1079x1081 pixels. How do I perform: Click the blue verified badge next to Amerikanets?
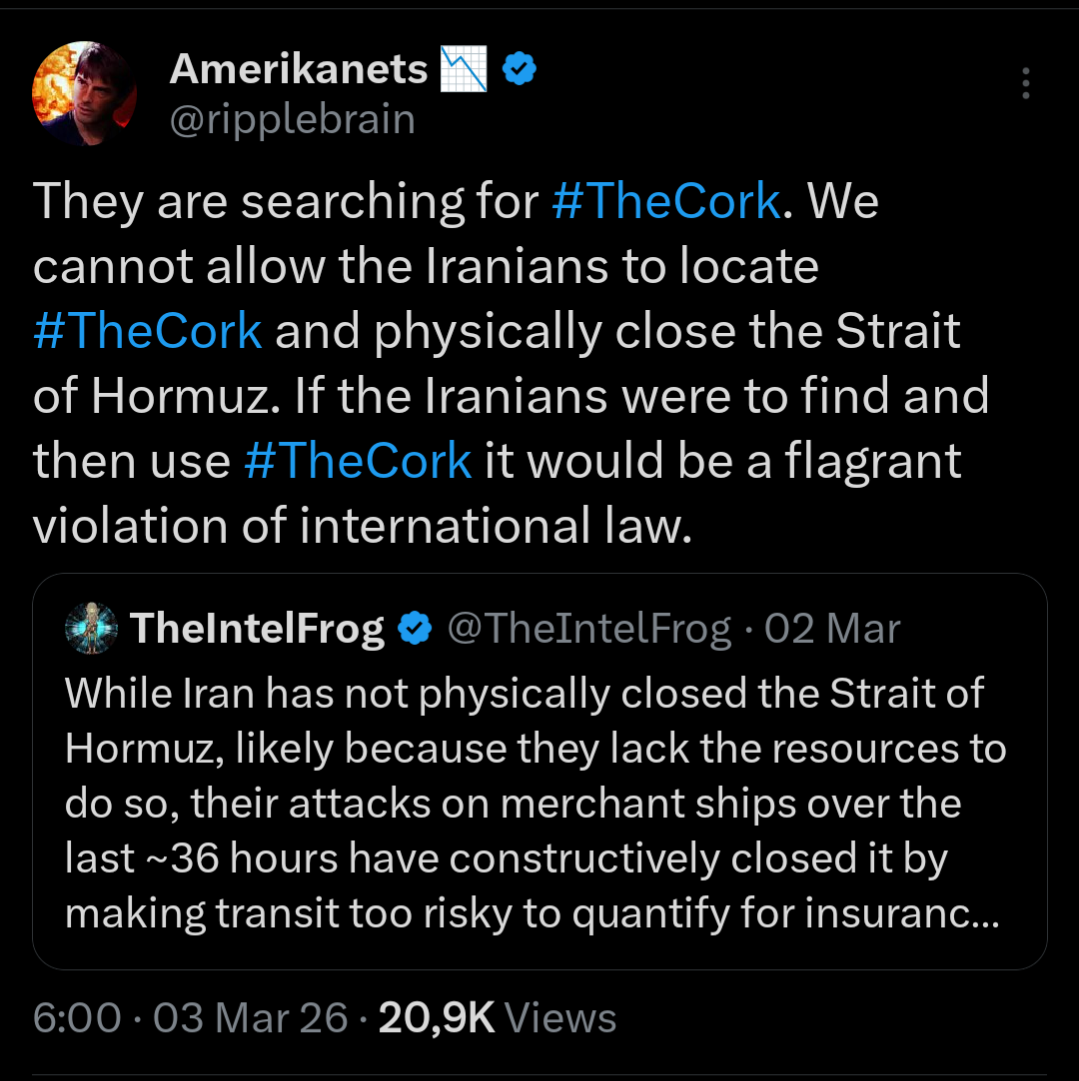click(519, 69)
